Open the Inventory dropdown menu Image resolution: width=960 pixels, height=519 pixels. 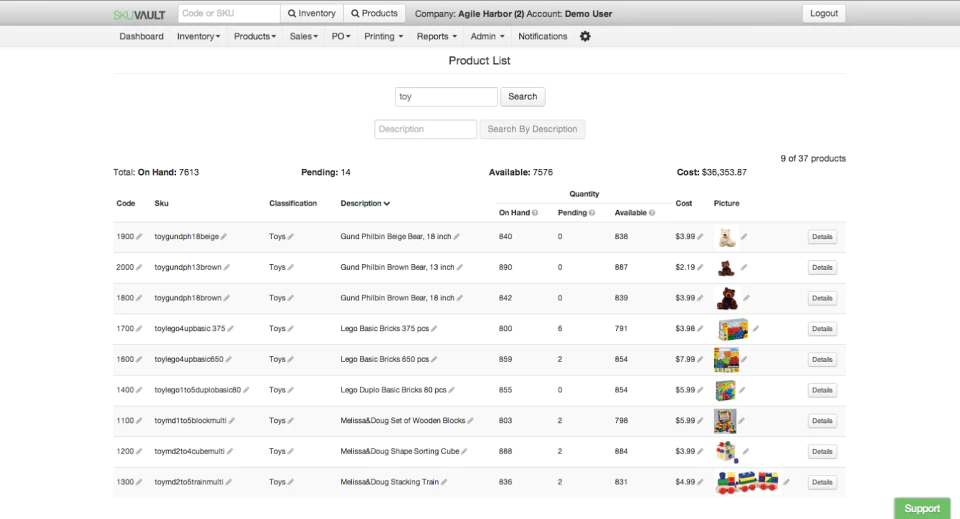pos(198,36)
